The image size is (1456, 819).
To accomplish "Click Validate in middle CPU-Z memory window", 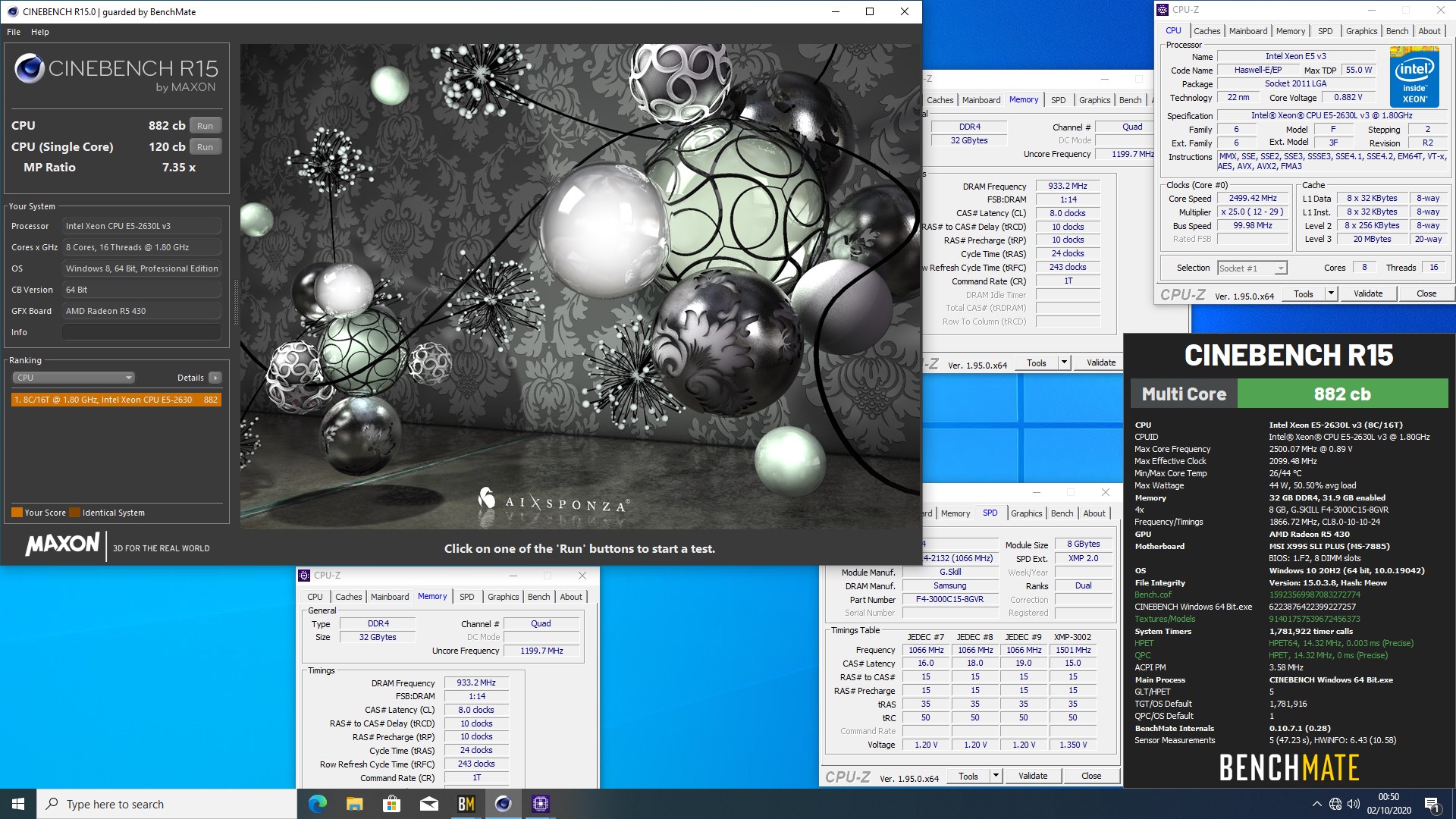I will tap(1100, 363).
